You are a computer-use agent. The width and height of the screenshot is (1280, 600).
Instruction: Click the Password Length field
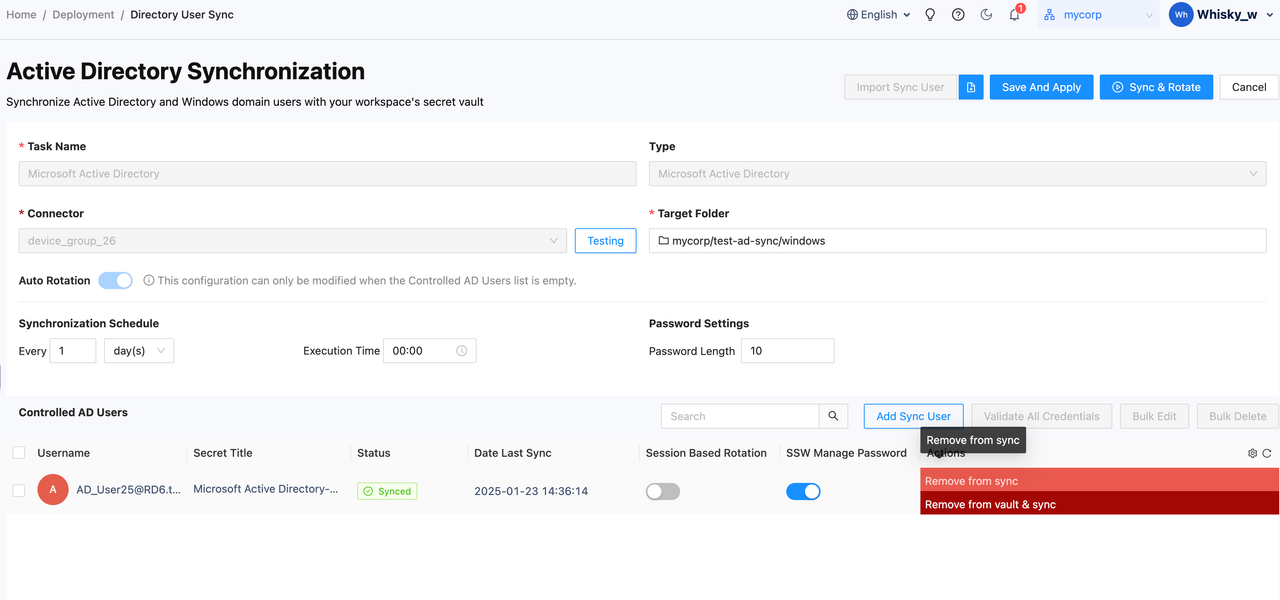tap(788, 351)
